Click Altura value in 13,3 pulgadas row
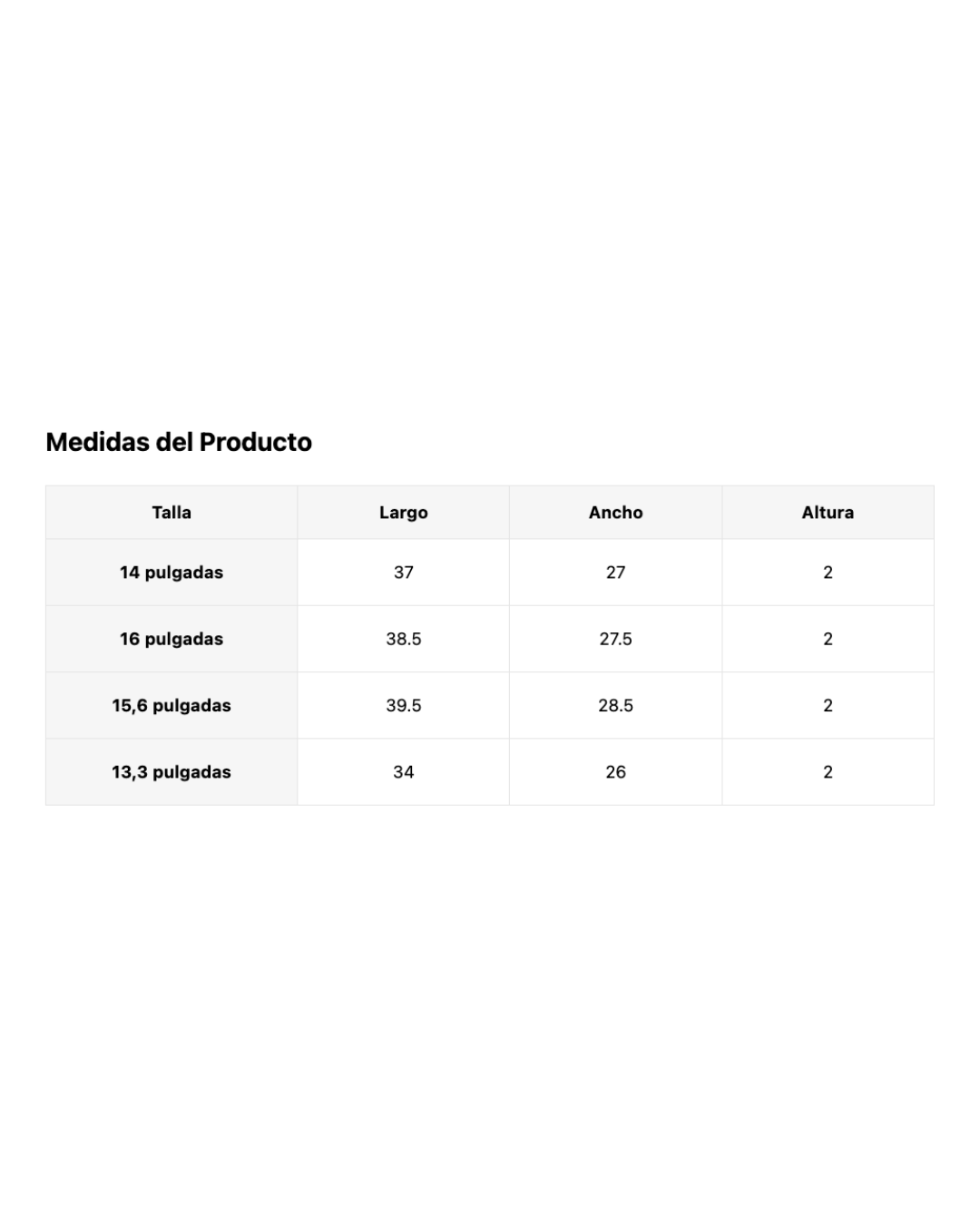The width and height of the screenshot is (980, 1225). coord(828,772)
